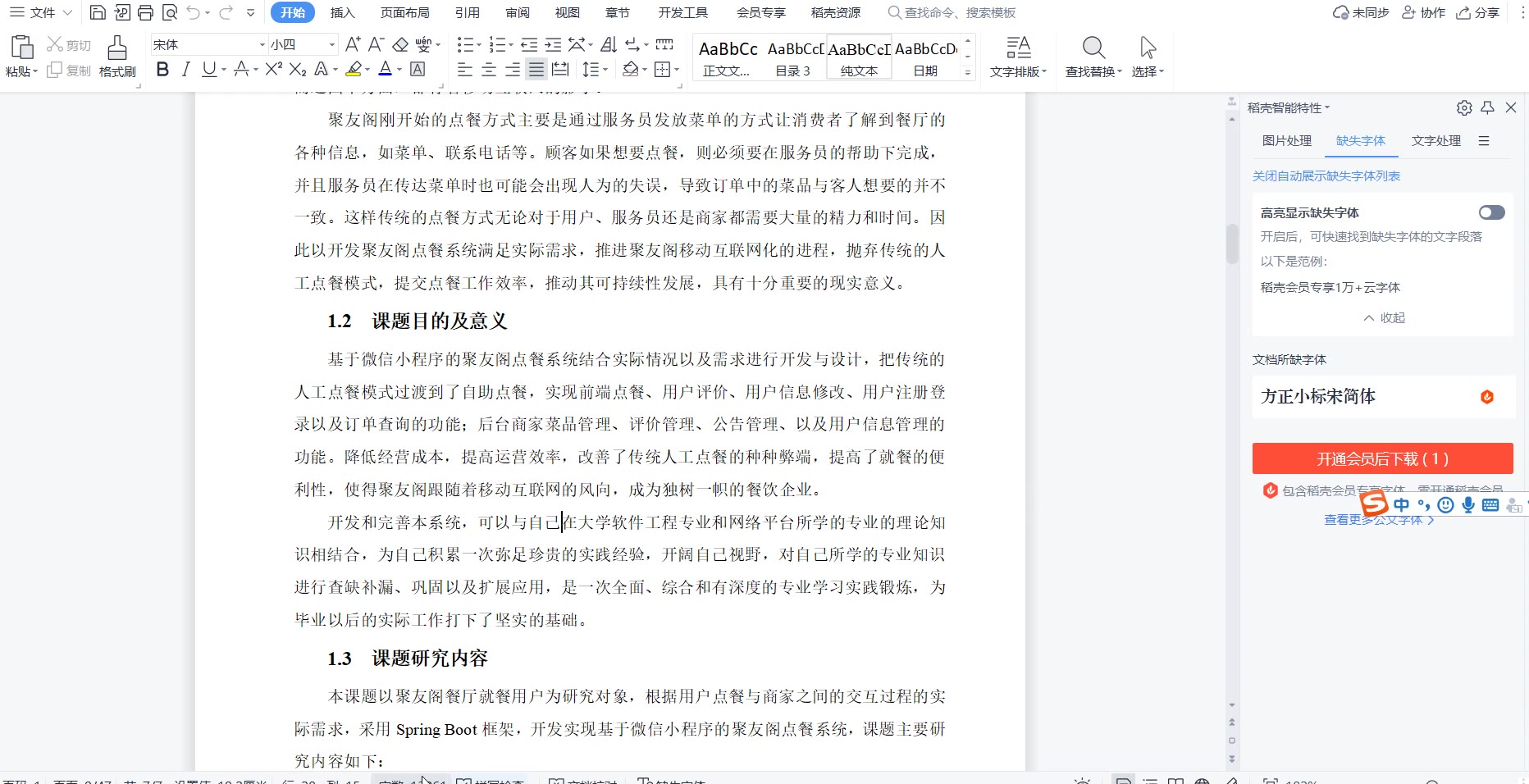1529x784 pixels.
Task: Click the 关闭自动展示缺失字体列表 link
Action: 1326,175
